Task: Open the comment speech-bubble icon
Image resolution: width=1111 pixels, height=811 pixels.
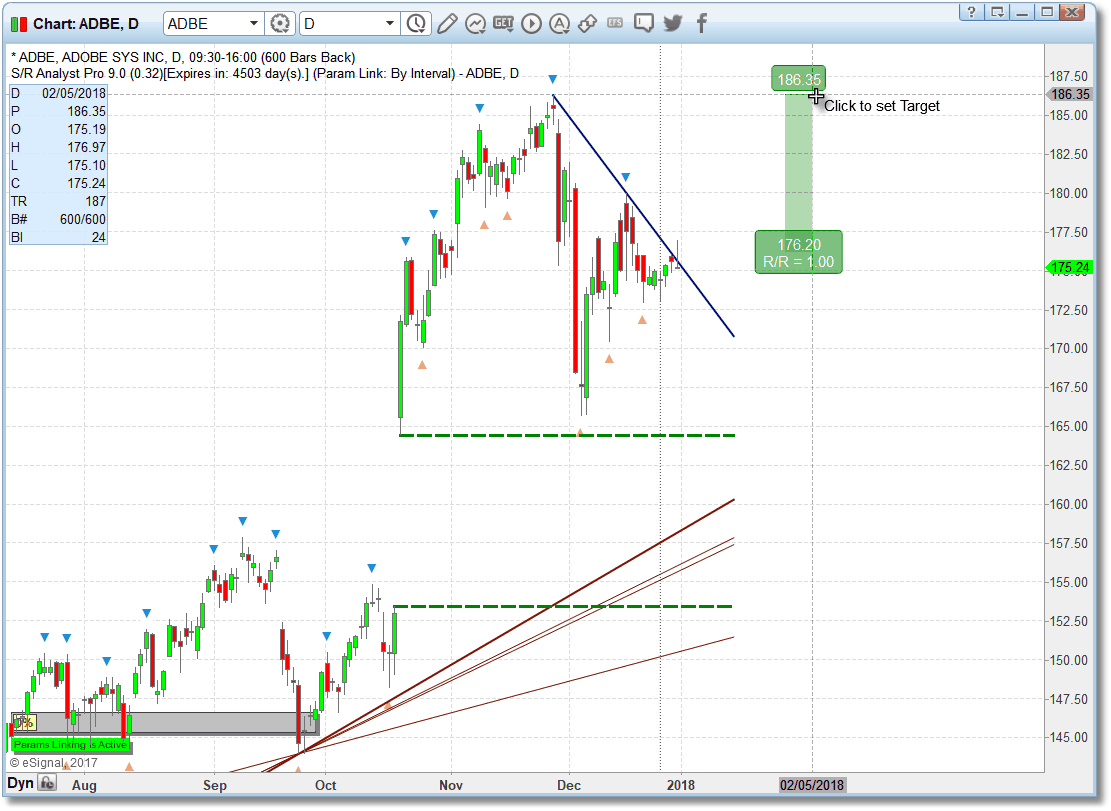Action: coord(643,23)
